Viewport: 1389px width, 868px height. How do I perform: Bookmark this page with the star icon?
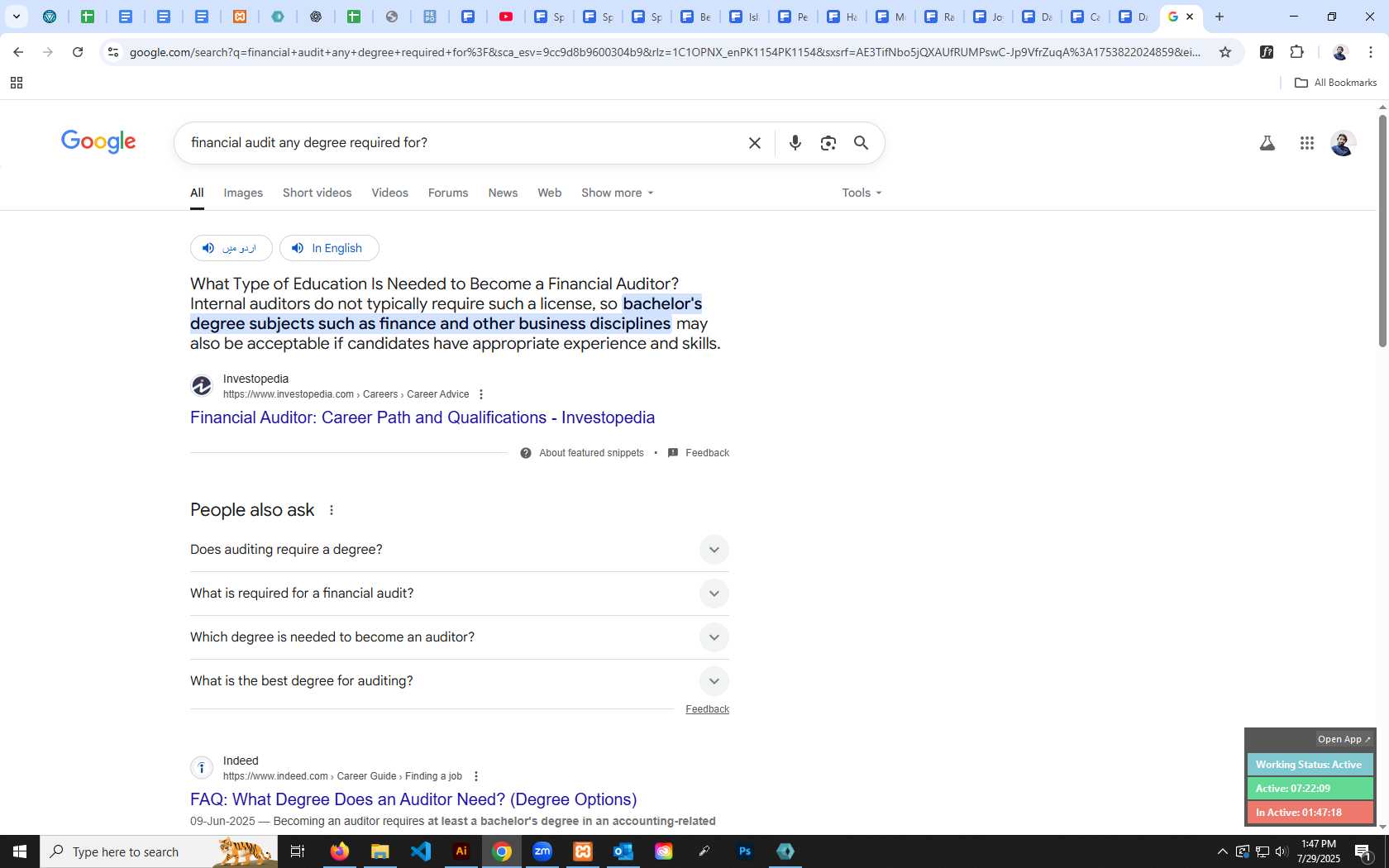(1225, 52)
